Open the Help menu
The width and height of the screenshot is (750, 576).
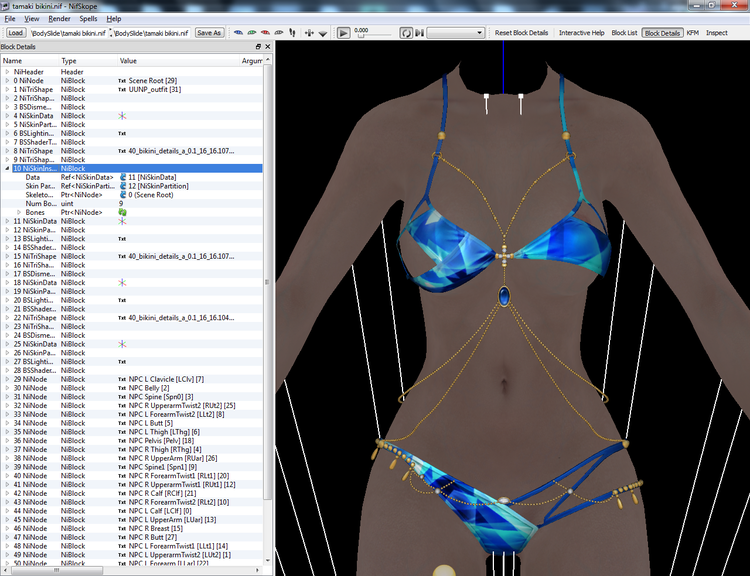[x=113, y=19]
